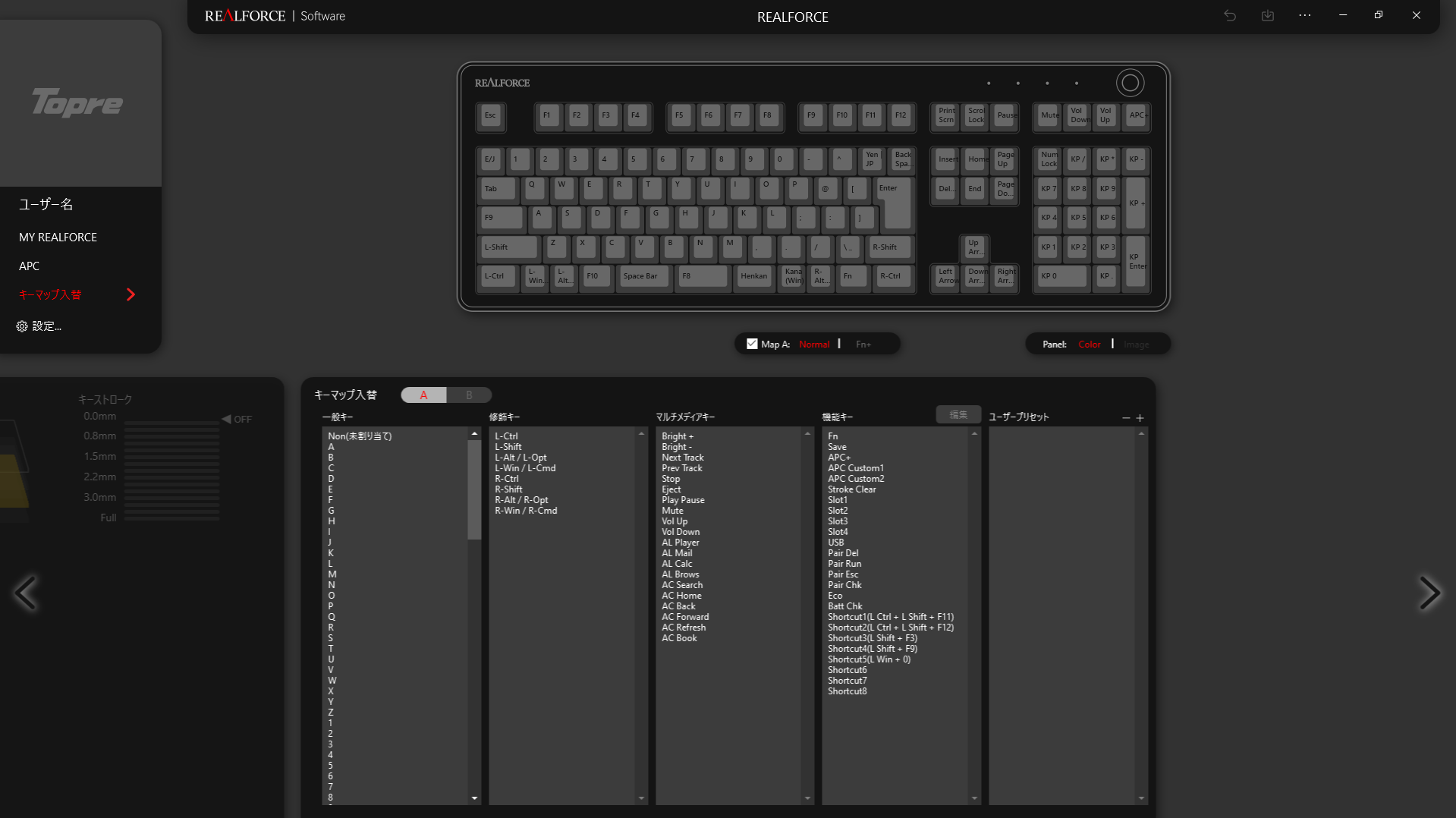1456x818 pixels.
Task: Click the undo arrow icon in title bar
Action: tap(1230, 16)
